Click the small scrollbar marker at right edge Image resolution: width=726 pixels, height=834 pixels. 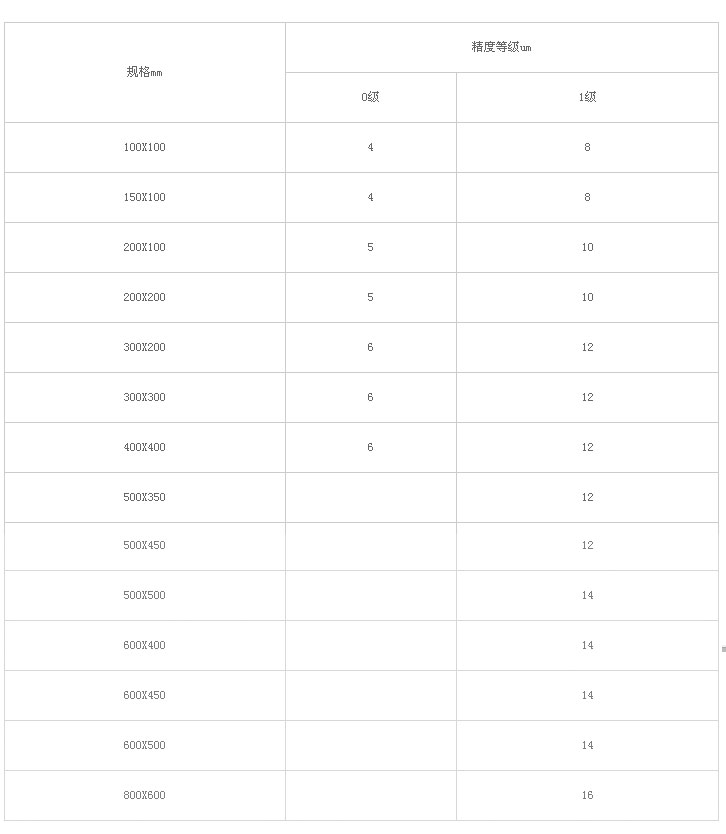coord(724,649)
